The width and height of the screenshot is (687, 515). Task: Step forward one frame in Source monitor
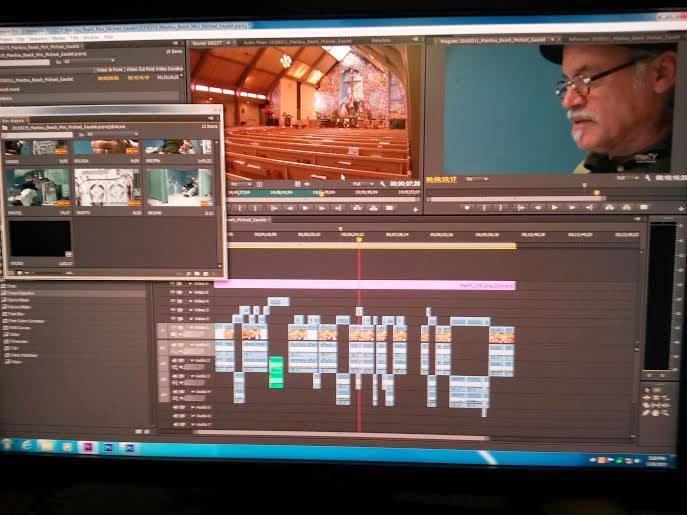pos(322,209)
